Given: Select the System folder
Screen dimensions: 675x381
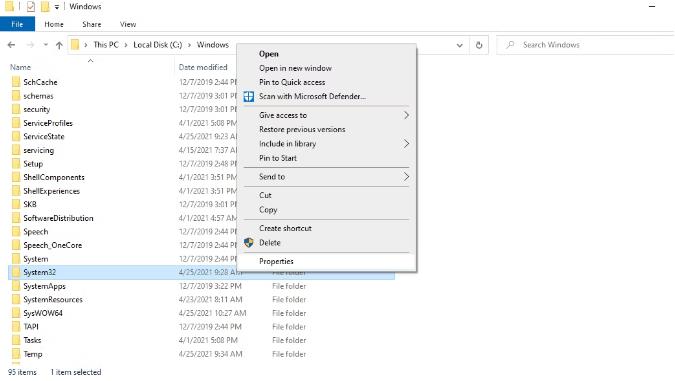Looking at the screenshot, I should [x=35, y=259].
